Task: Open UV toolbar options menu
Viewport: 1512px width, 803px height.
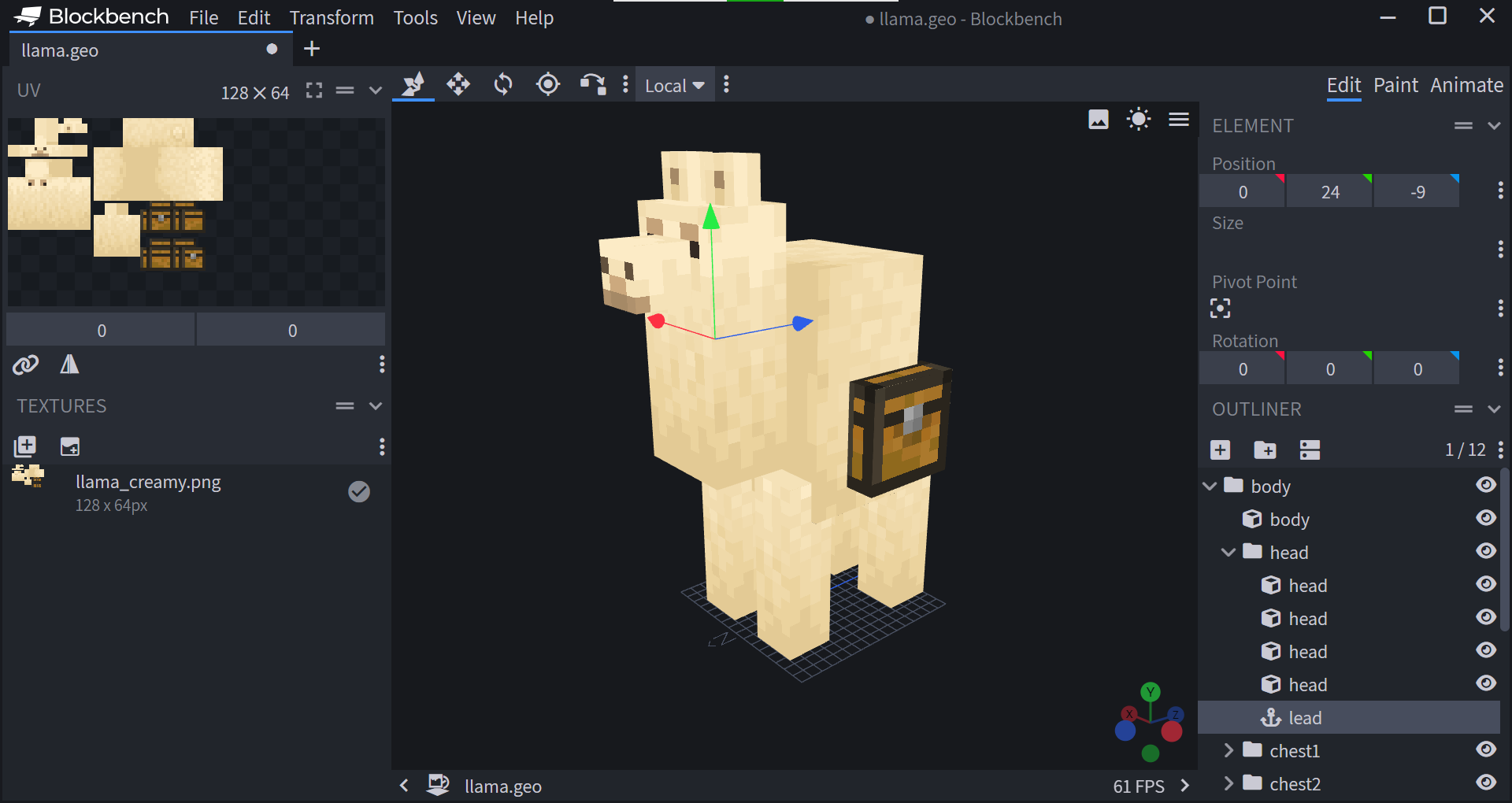Action: point(382,364)
